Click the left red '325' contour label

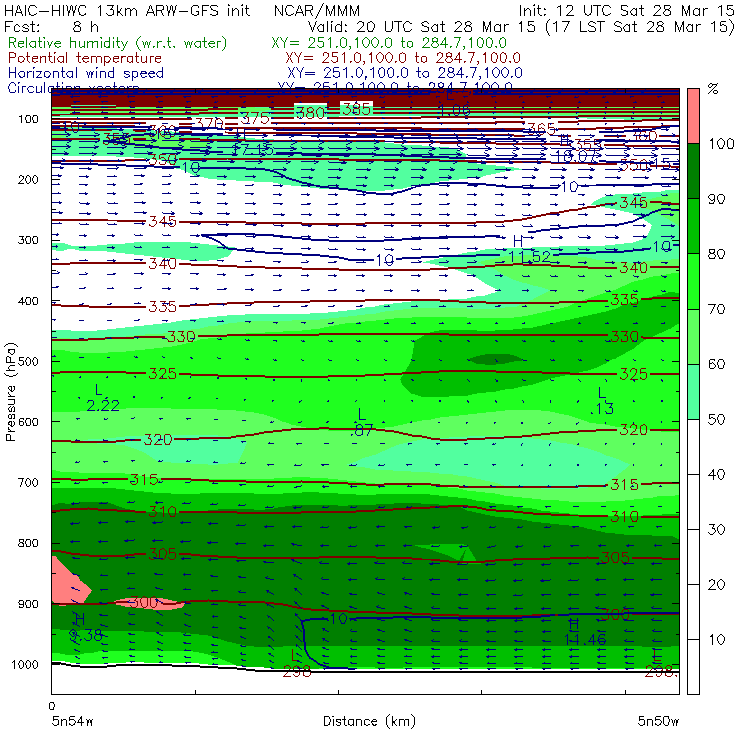coord(162,374)
